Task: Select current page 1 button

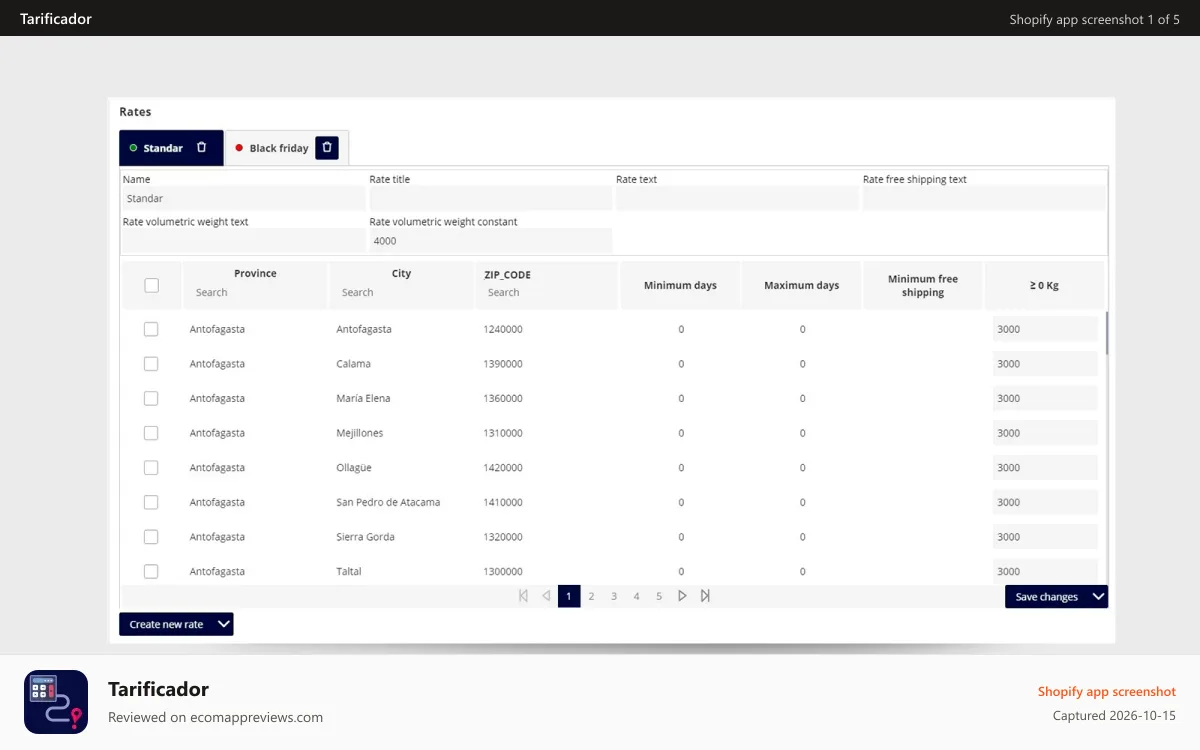Action: click(569, 596)
